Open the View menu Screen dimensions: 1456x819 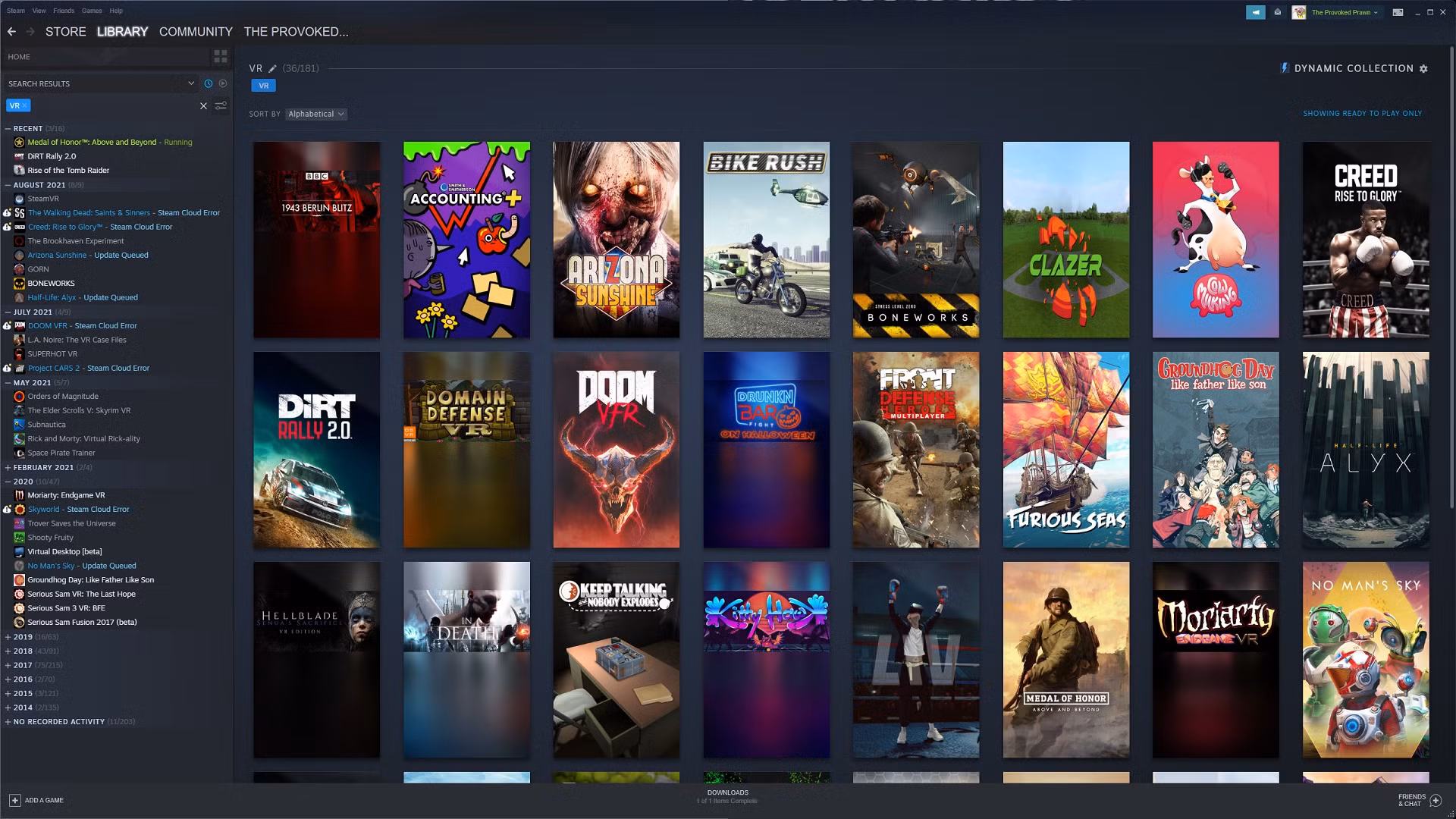(39, 11)
